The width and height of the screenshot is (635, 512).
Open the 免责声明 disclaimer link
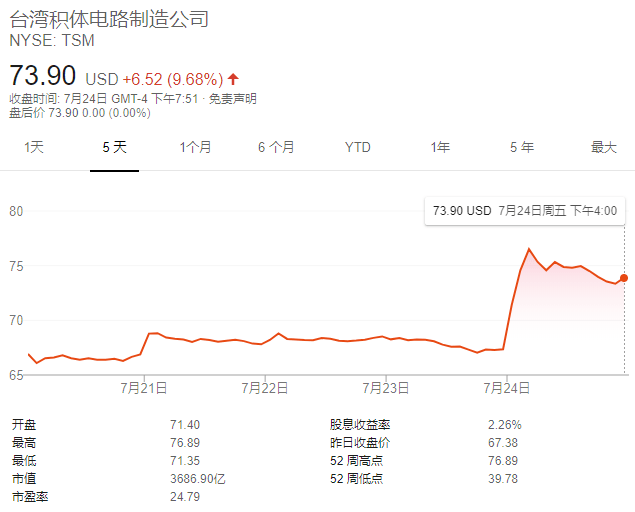pos(233,98)
